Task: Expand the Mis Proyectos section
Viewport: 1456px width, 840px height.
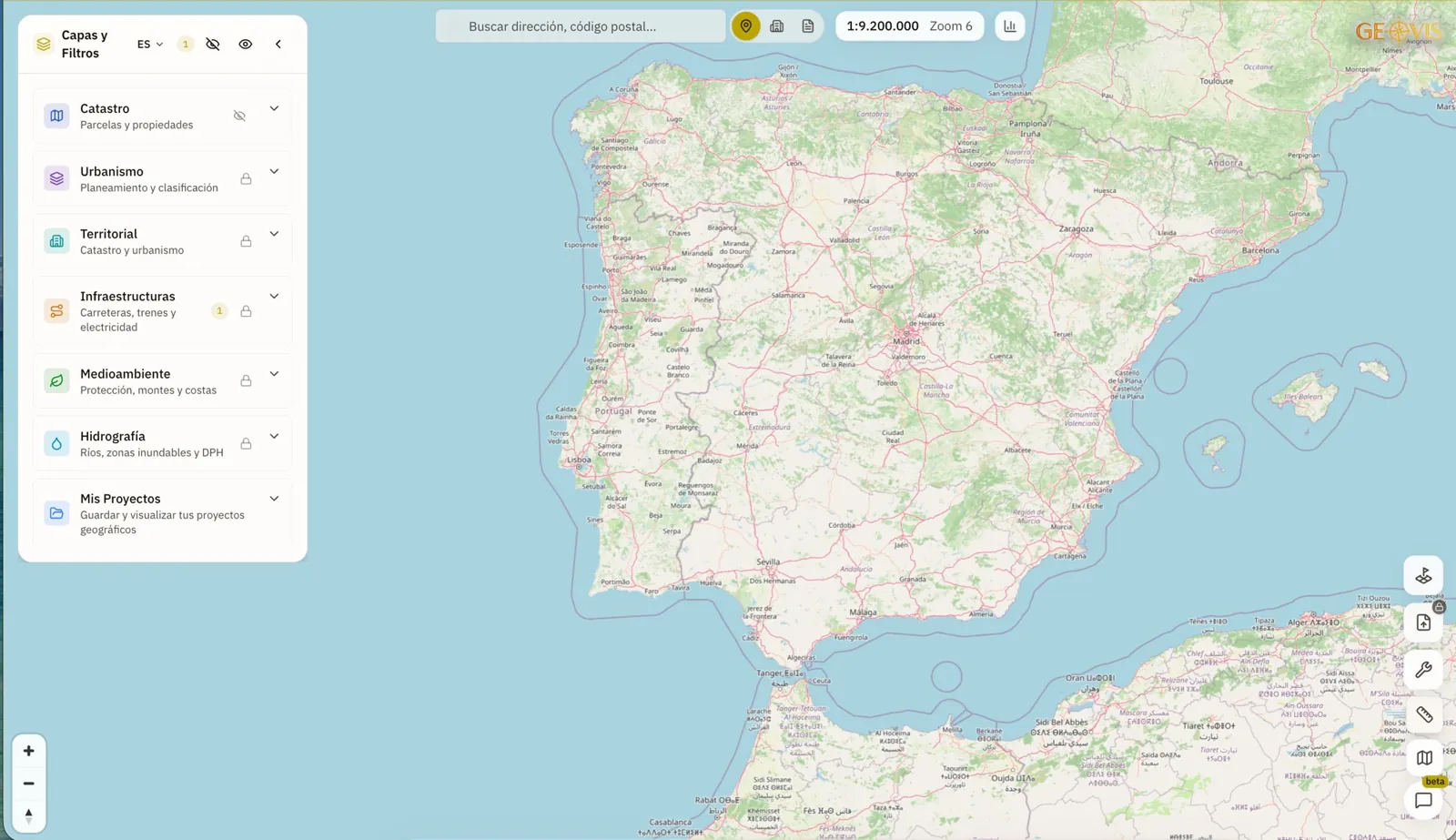Action: [274, 499]
